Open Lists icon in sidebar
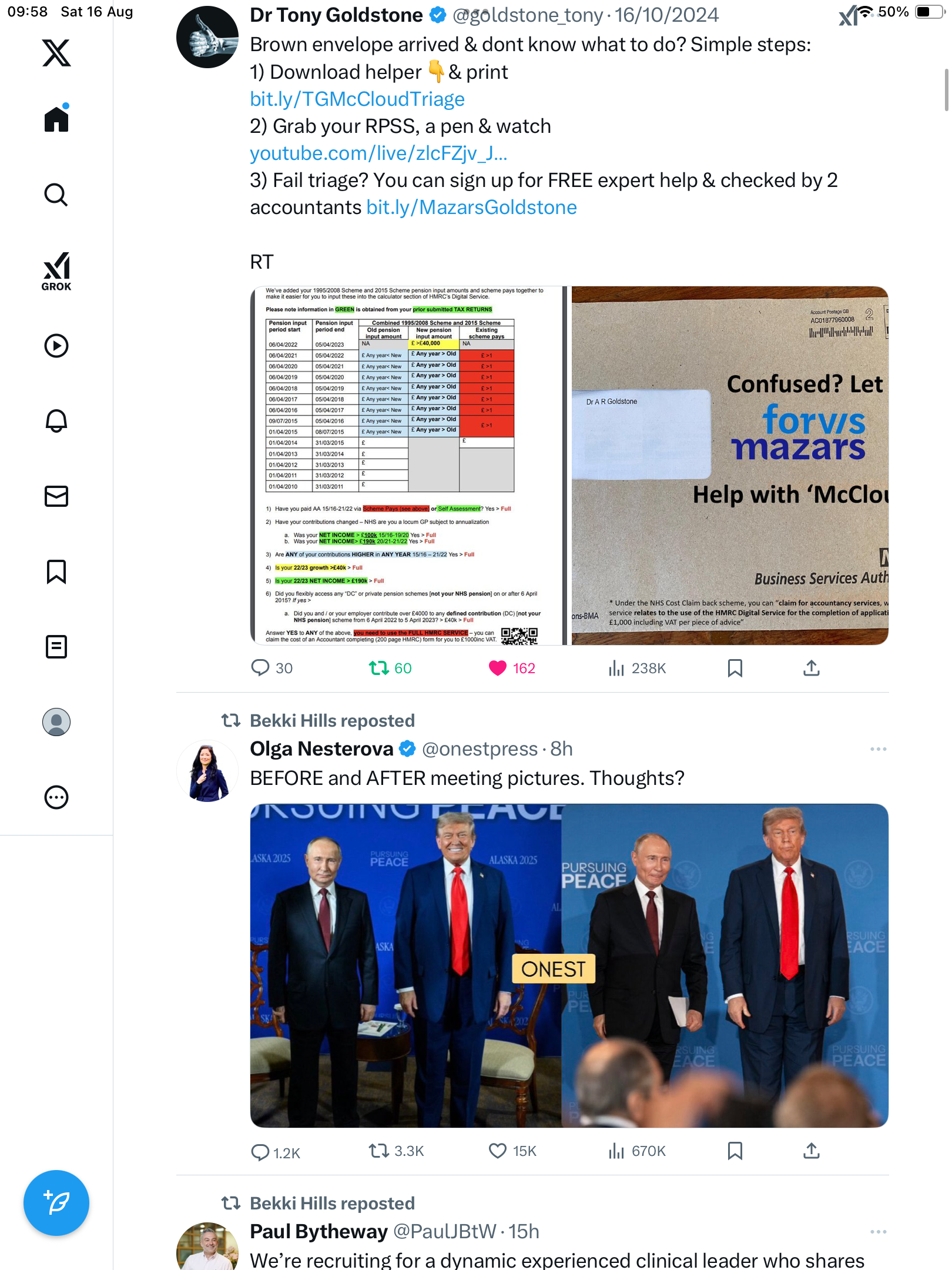This screenshot has height=1270, width=952. coord(56,646)
